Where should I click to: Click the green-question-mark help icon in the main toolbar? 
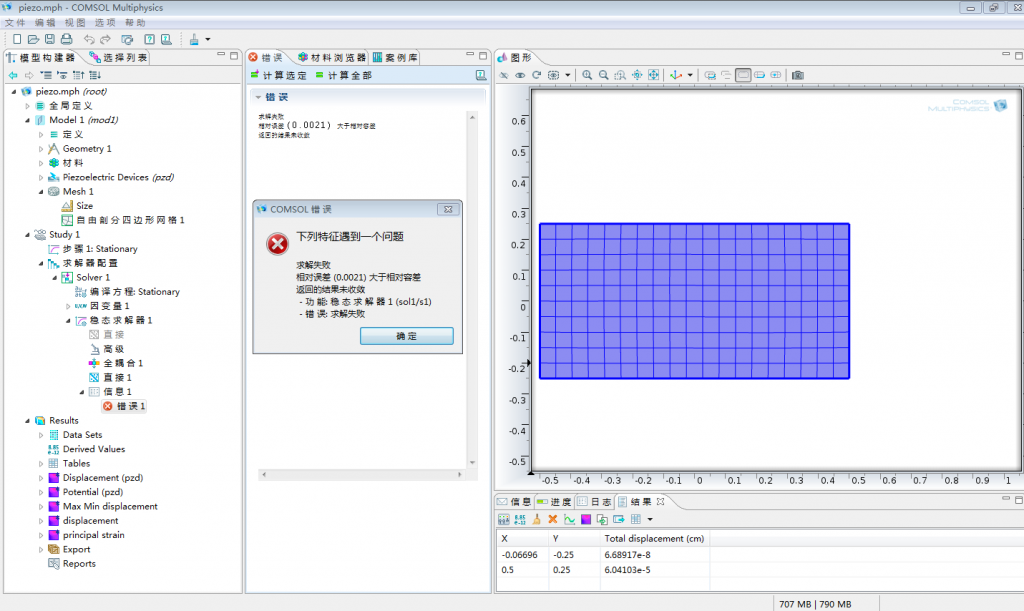[x=150, y=39]
